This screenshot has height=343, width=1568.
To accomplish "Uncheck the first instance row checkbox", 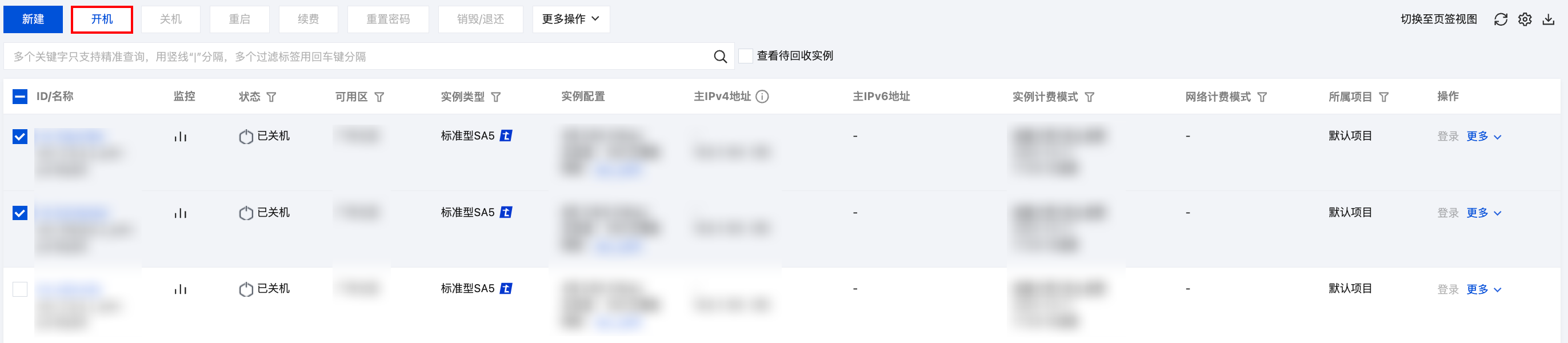I will (20, 137).
